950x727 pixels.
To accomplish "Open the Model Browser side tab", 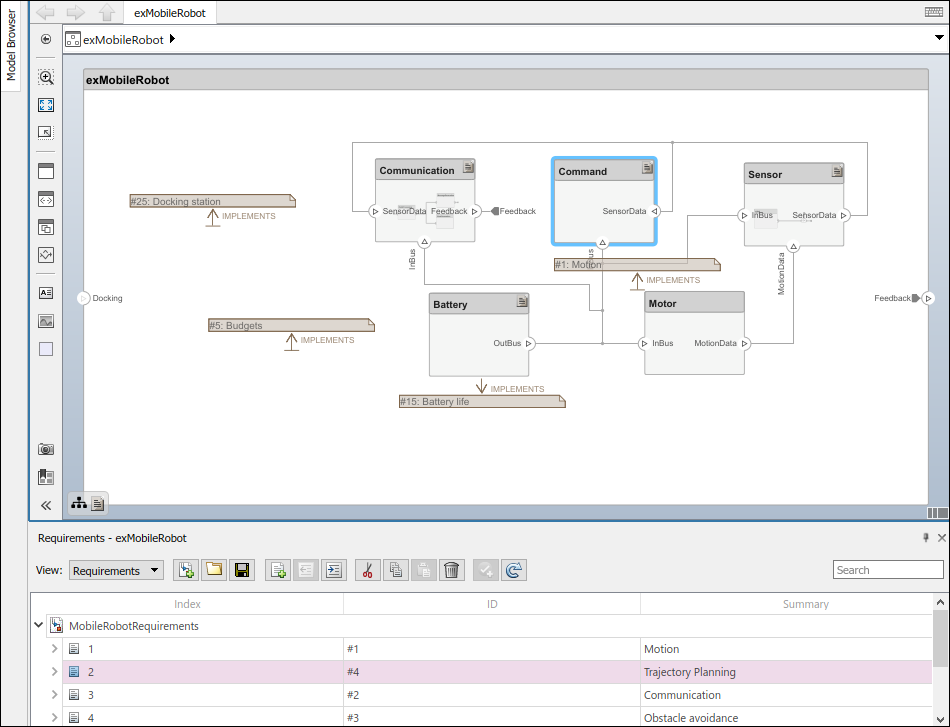I will tap(12, 46).
